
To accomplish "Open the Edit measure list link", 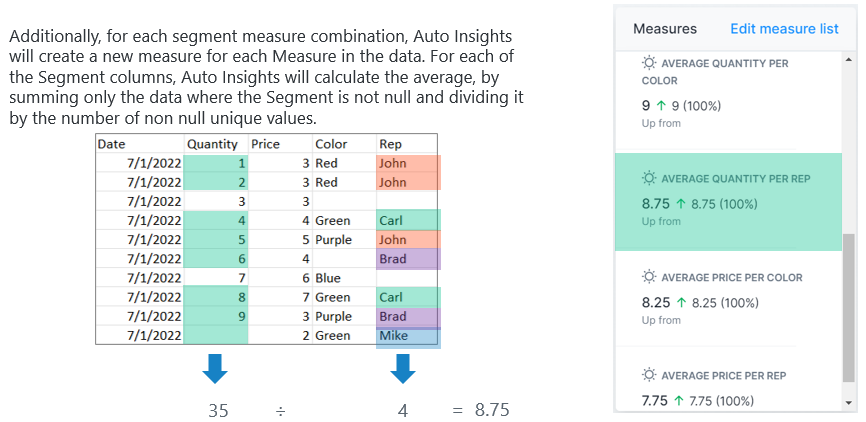I will coord(784,29).
